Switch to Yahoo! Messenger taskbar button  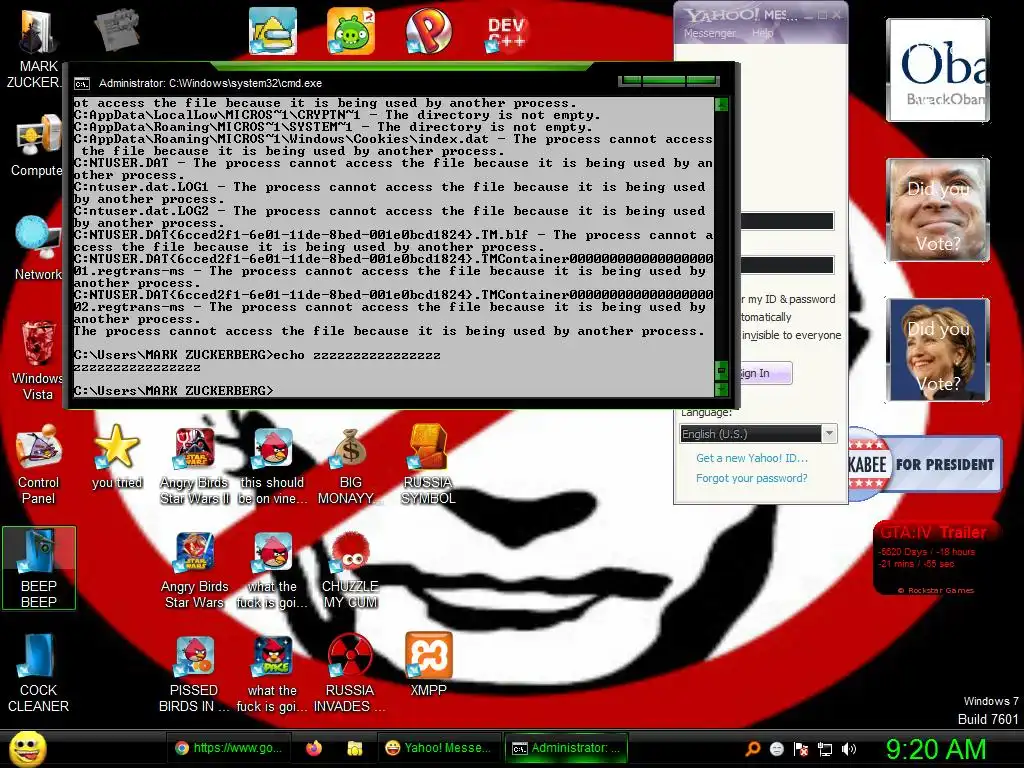[438, 748]
